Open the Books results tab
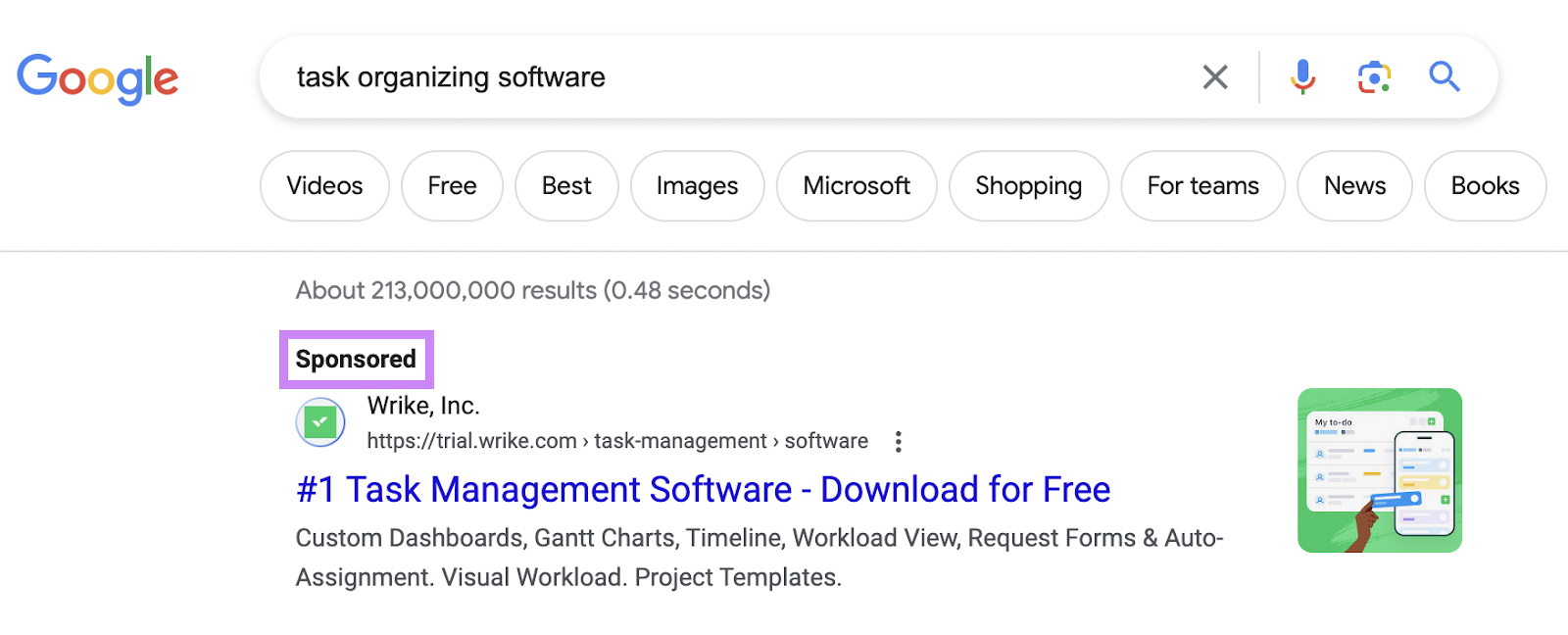1568x635 pixels. 1485,186
